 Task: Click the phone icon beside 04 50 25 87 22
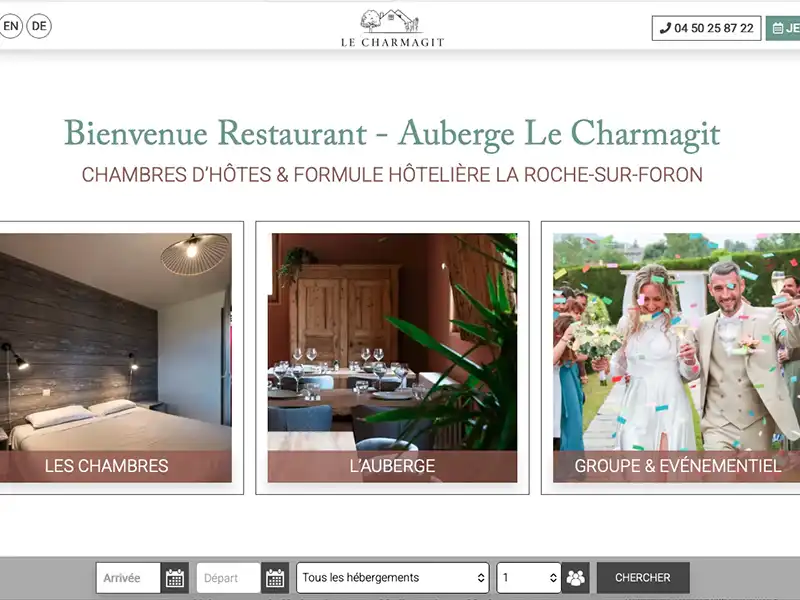pos(665,28)
